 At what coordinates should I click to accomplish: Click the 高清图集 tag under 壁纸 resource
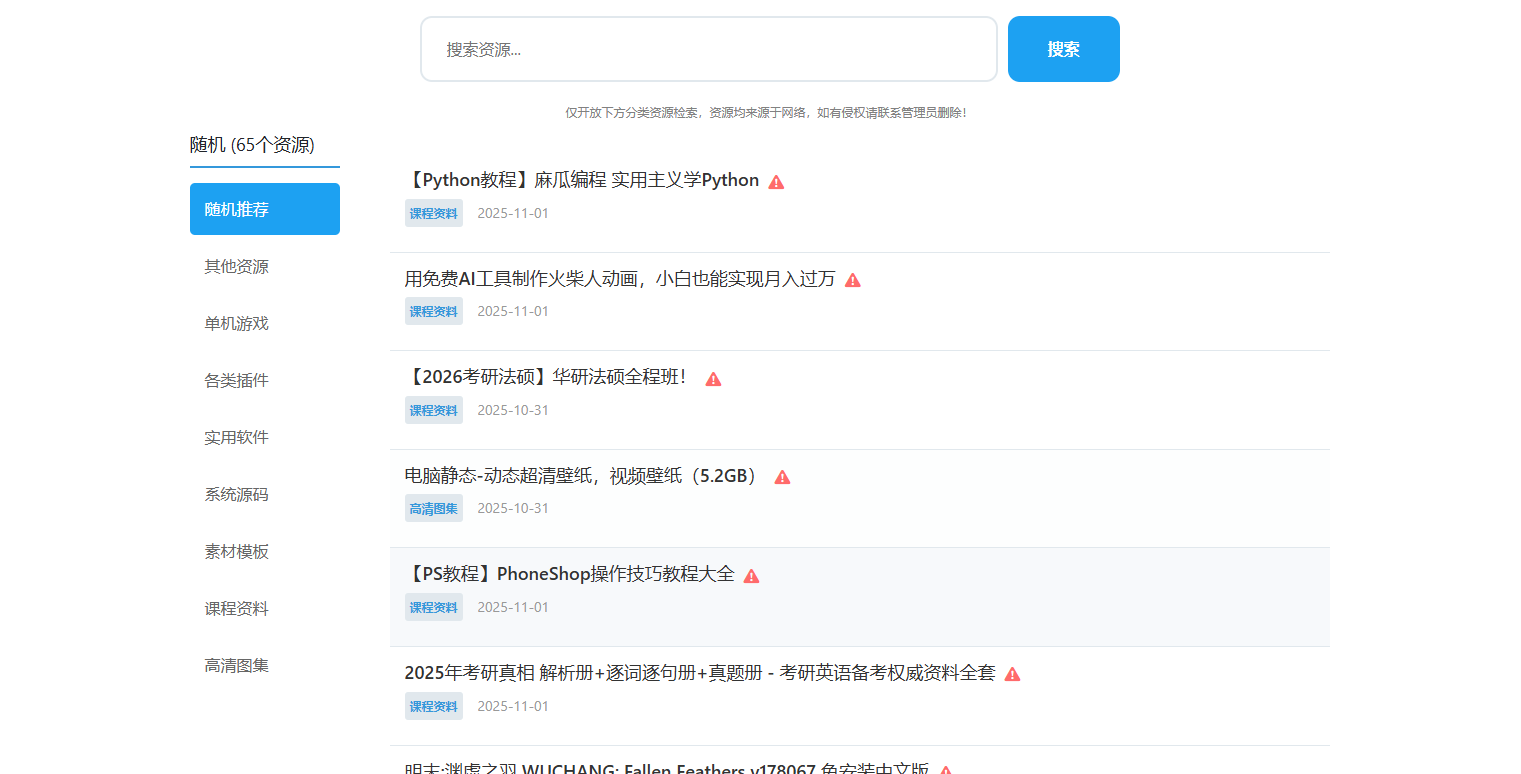[433, 508]
